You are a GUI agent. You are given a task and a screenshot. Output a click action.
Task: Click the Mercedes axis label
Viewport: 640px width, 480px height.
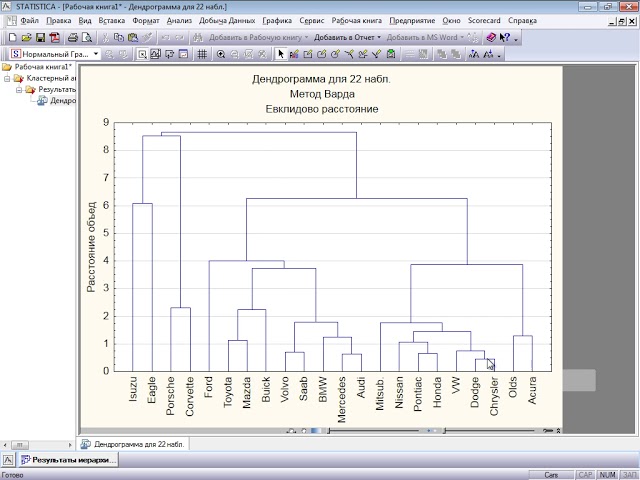click(342, 400)
